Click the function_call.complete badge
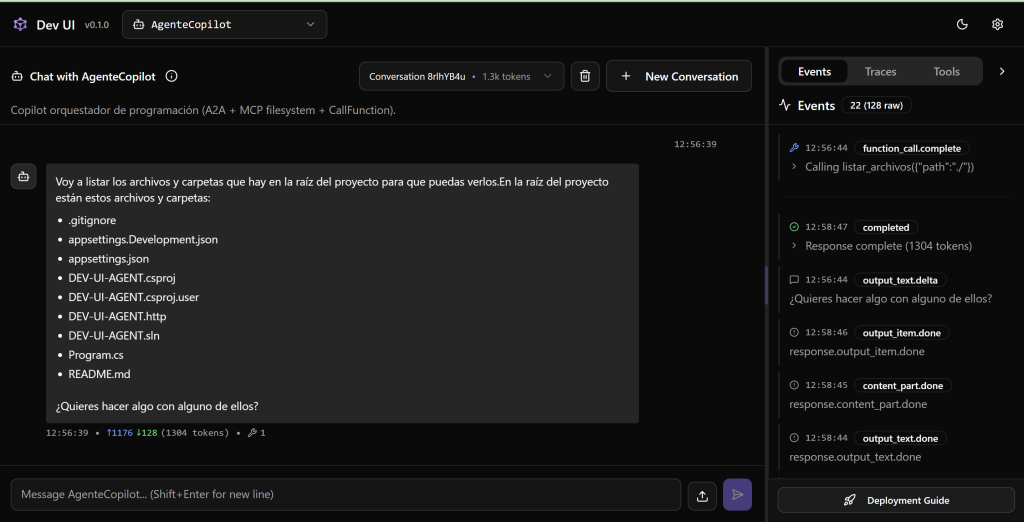The width and height of the screenshot is (1024, 522). 912,148
